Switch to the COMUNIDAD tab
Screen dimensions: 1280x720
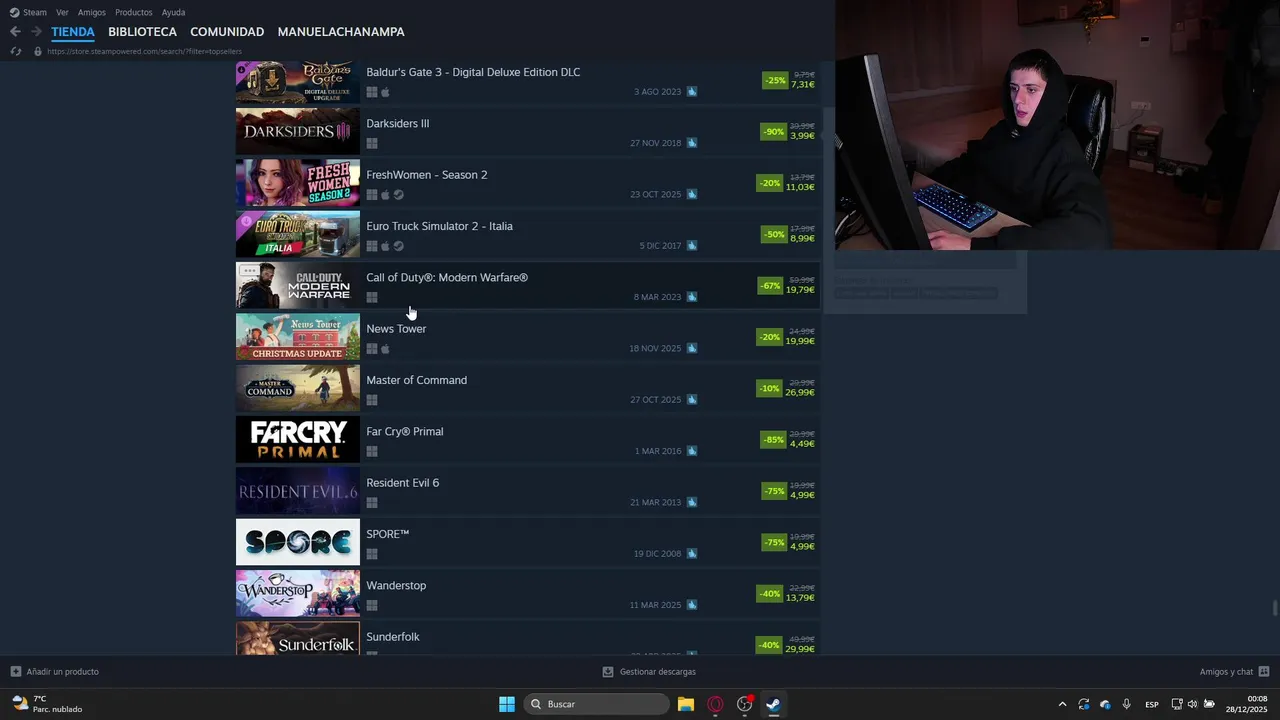click(x=227, y=32)
